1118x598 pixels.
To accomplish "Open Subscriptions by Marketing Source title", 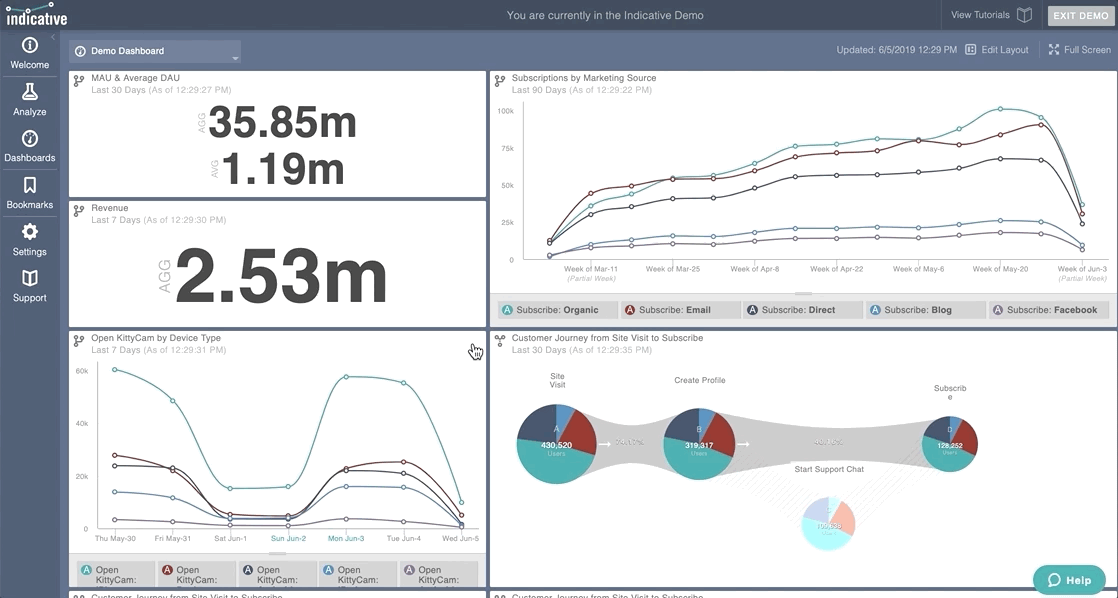I will (x=584, y=78).
